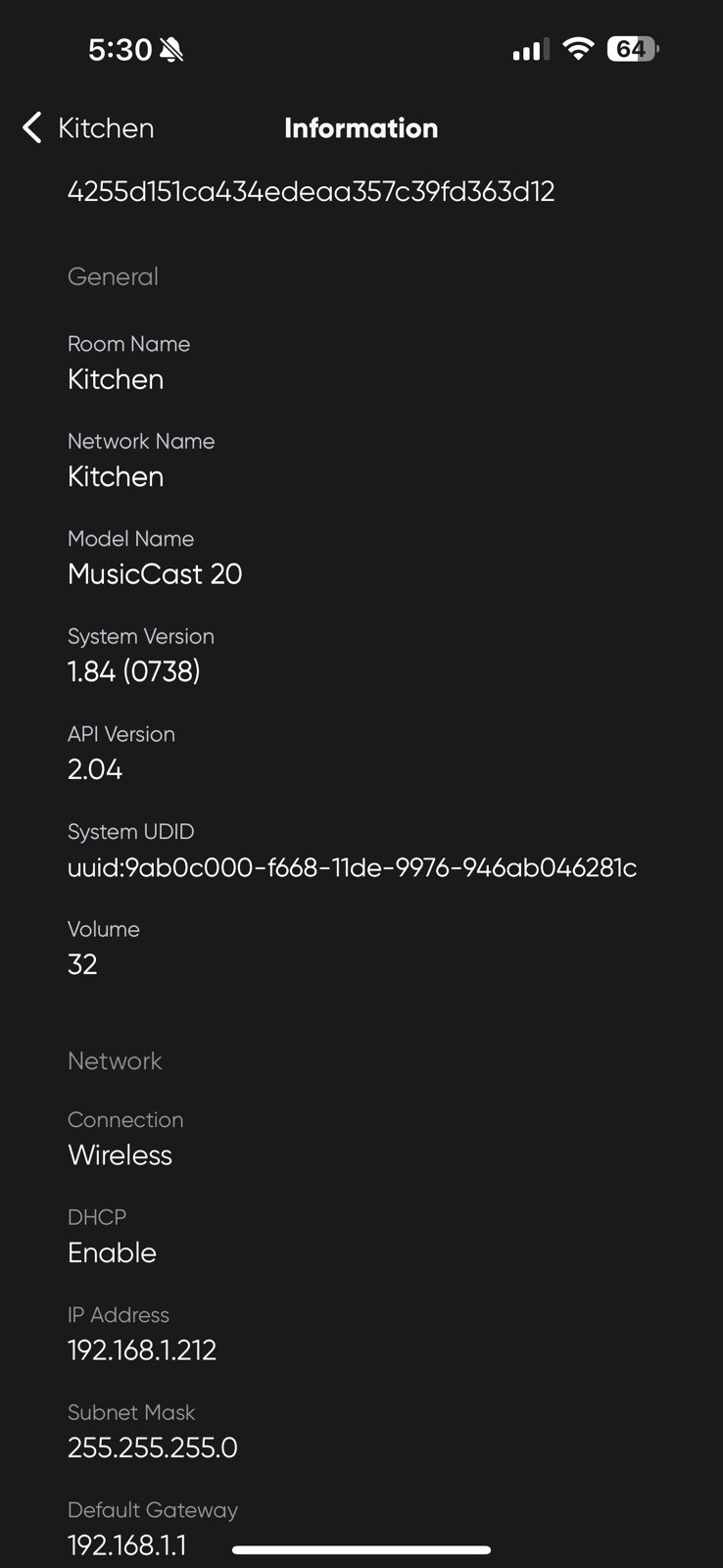This screenshot has width=723, height=1568.
Task: Tap the battery level indicator
Action: pyautogui.click(x=633, y=48)
